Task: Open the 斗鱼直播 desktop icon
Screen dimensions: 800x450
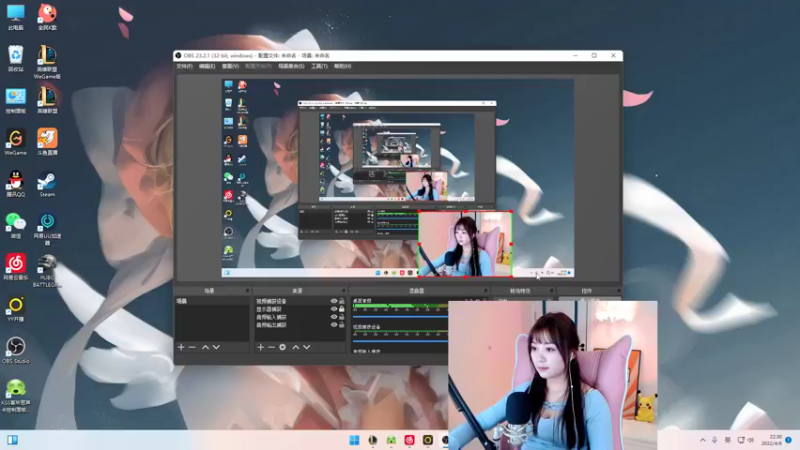Action: point(47,142)
